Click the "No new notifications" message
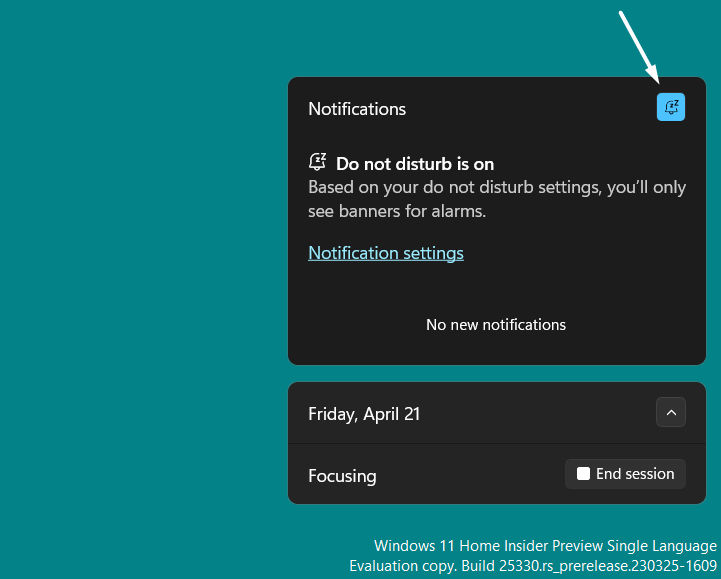Image resolution: width=721 pixels, height=579 pixels. point(495,325)
